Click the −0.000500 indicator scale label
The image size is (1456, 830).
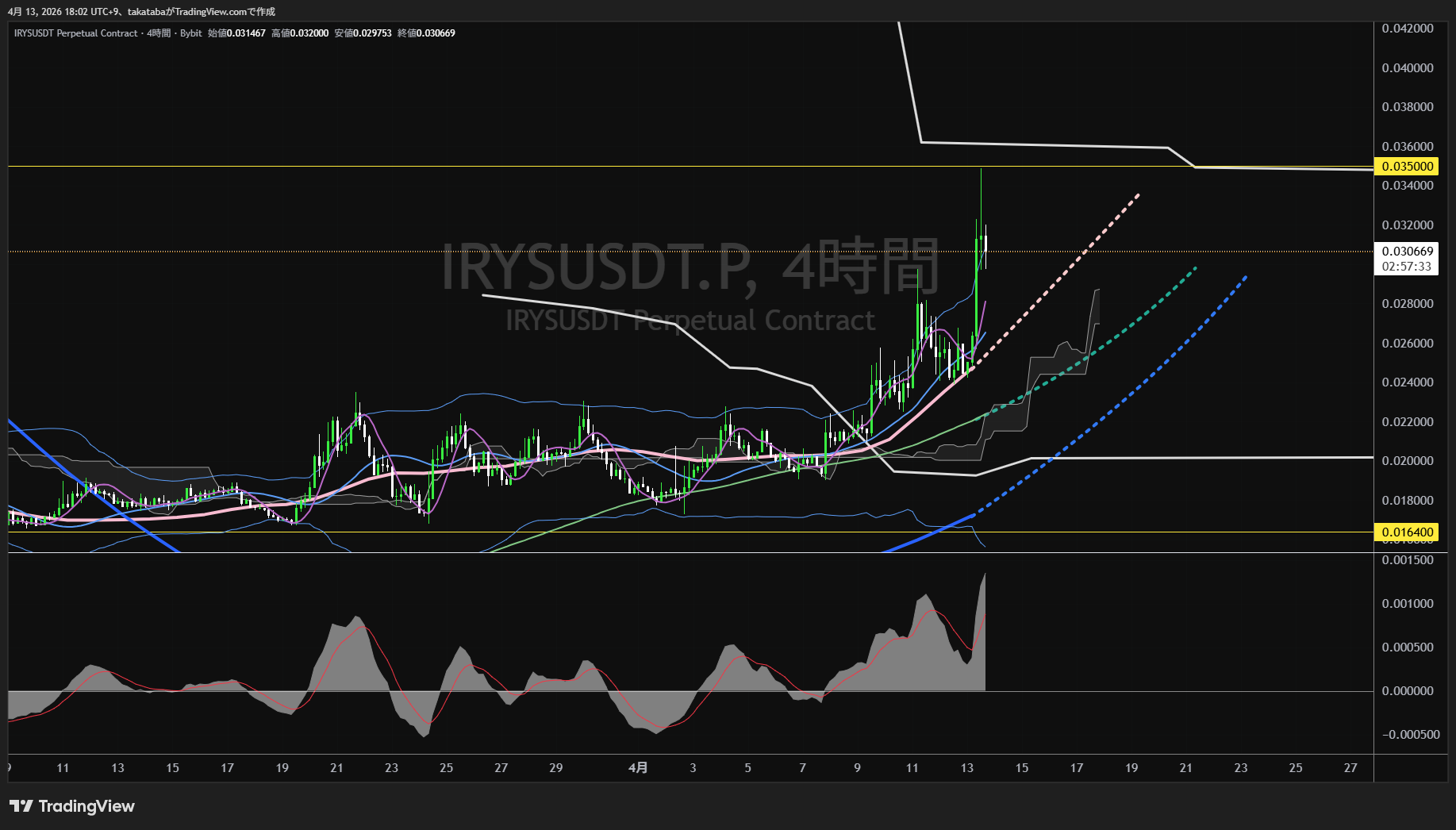(x=1410, y=735)
